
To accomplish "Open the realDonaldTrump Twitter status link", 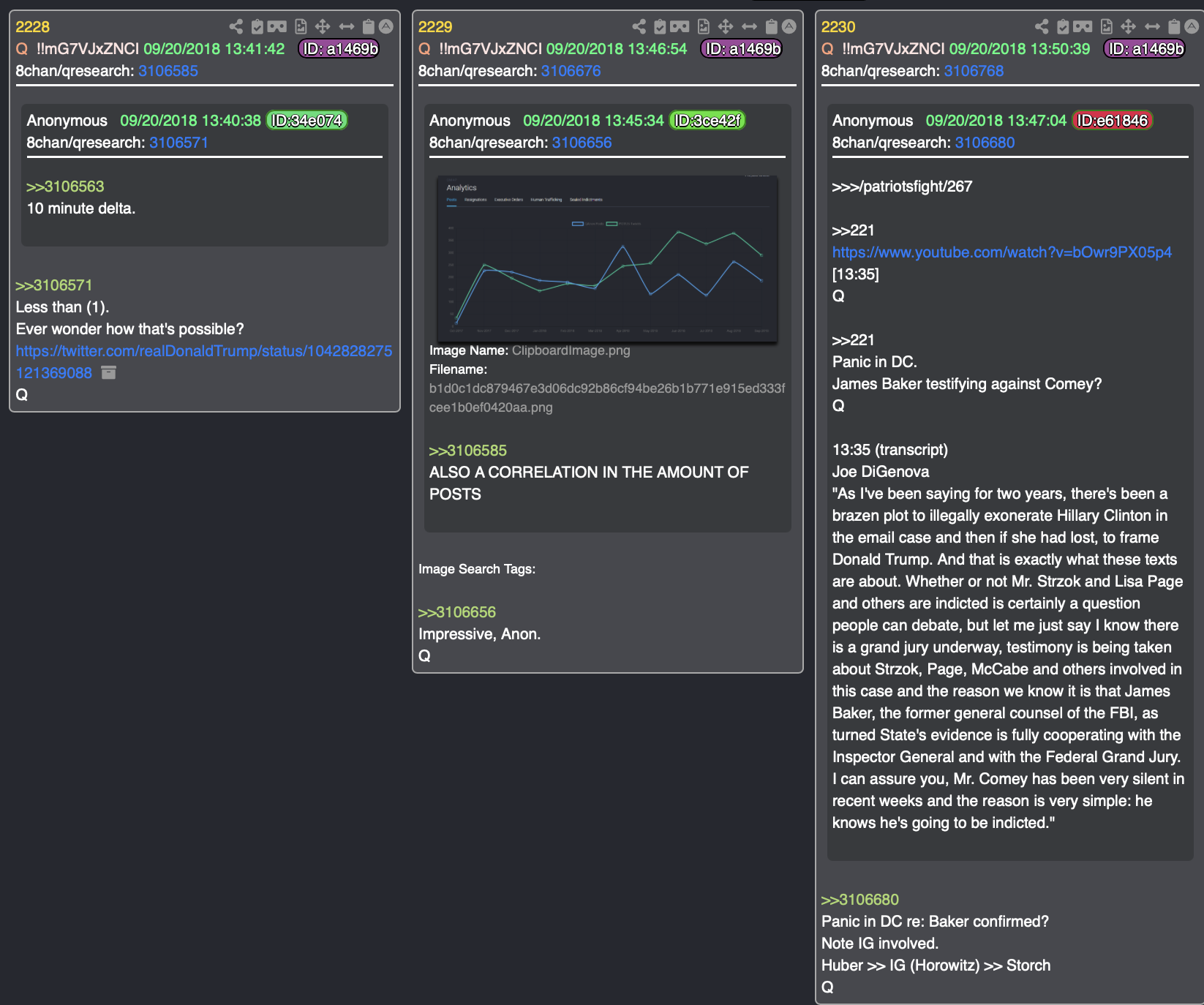I will click(204, 362).
